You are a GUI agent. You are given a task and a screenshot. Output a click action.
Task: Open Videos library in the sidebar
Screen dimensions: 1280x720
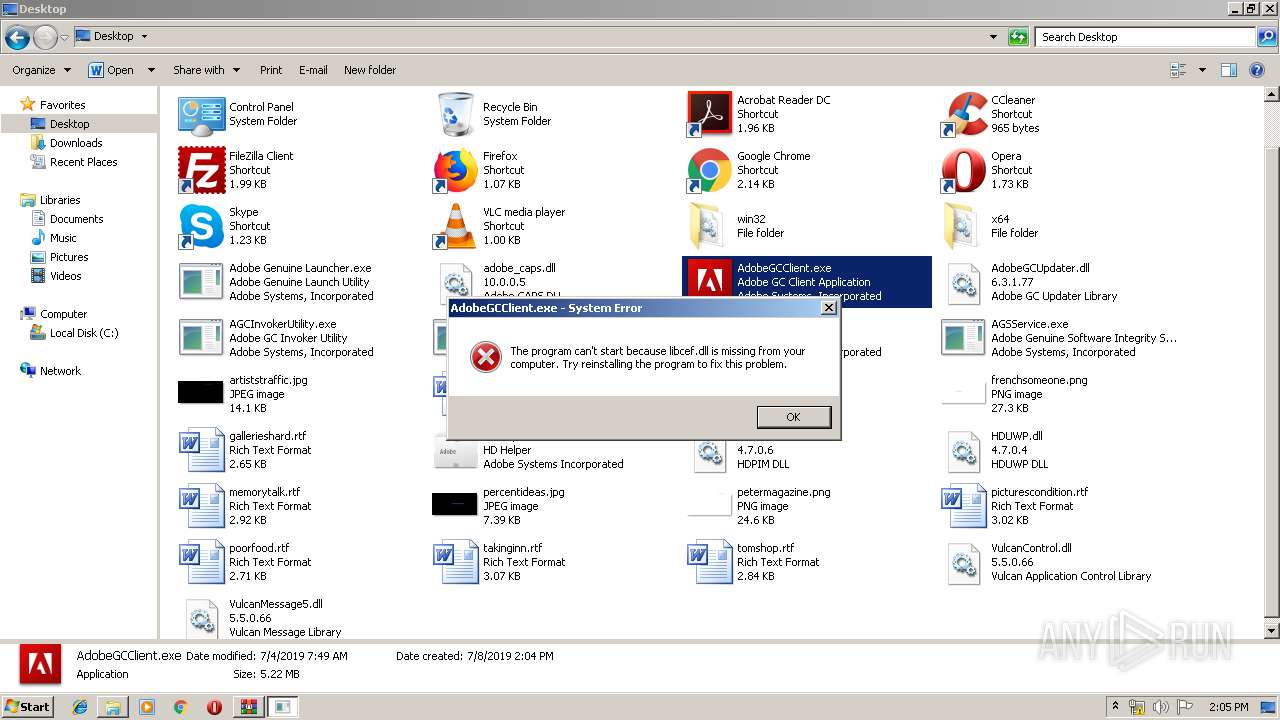pyautogui.click(x=65, y=276)
